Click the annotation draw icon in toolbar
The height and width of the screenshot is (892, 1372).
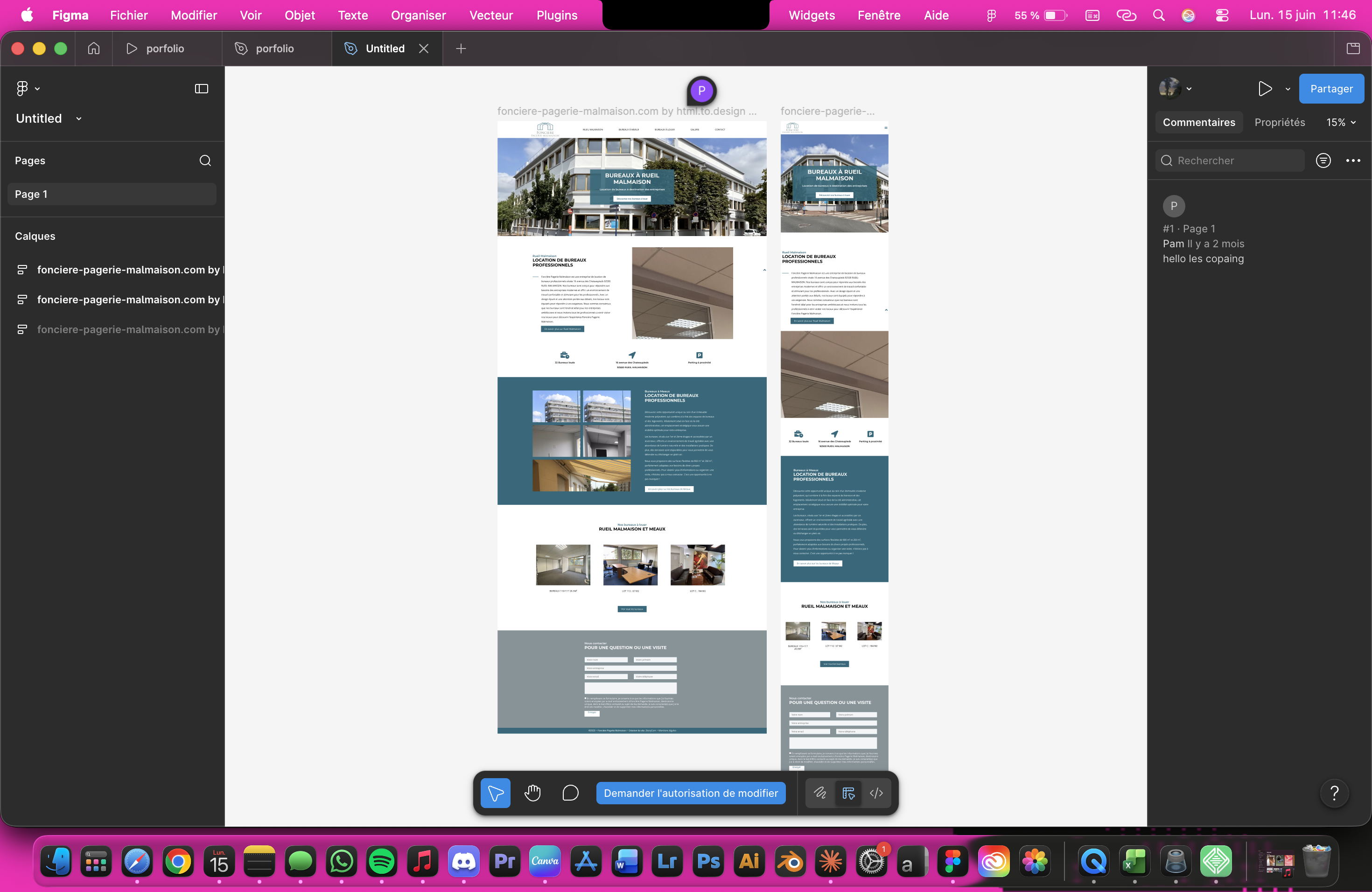(x=820, y=793)
